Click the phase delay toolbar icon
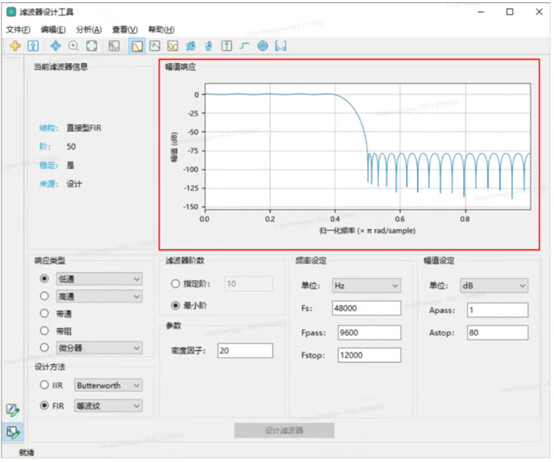The width and height of the screenshot is (554, 462). click(209, 46)
